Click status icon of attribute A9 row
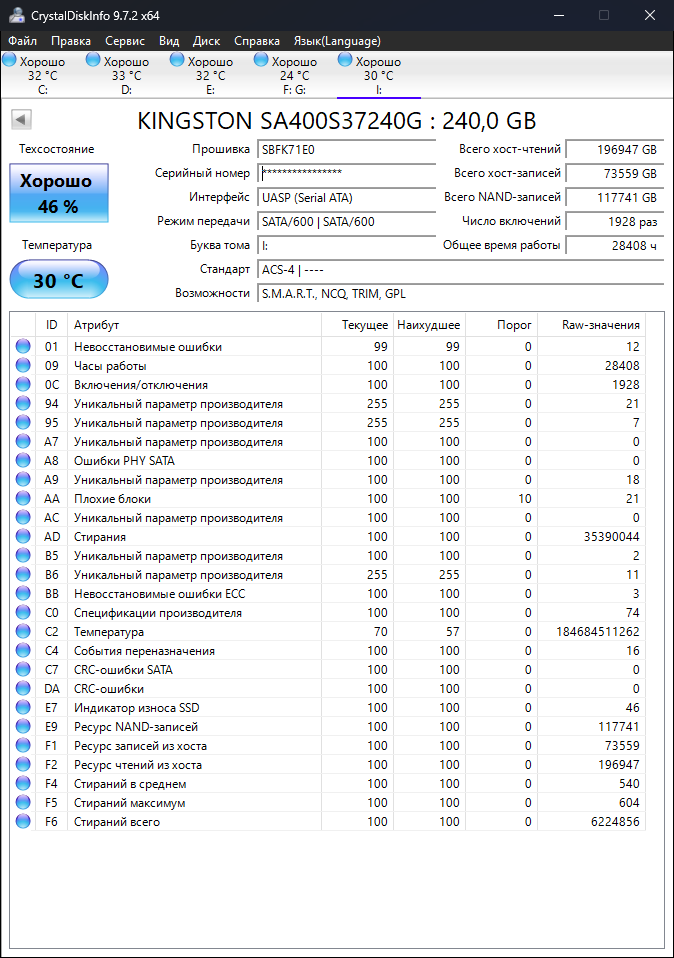Image resolution: width=674 pixels, height=958 pixels. pyautogui.click(x=23, y=480)
